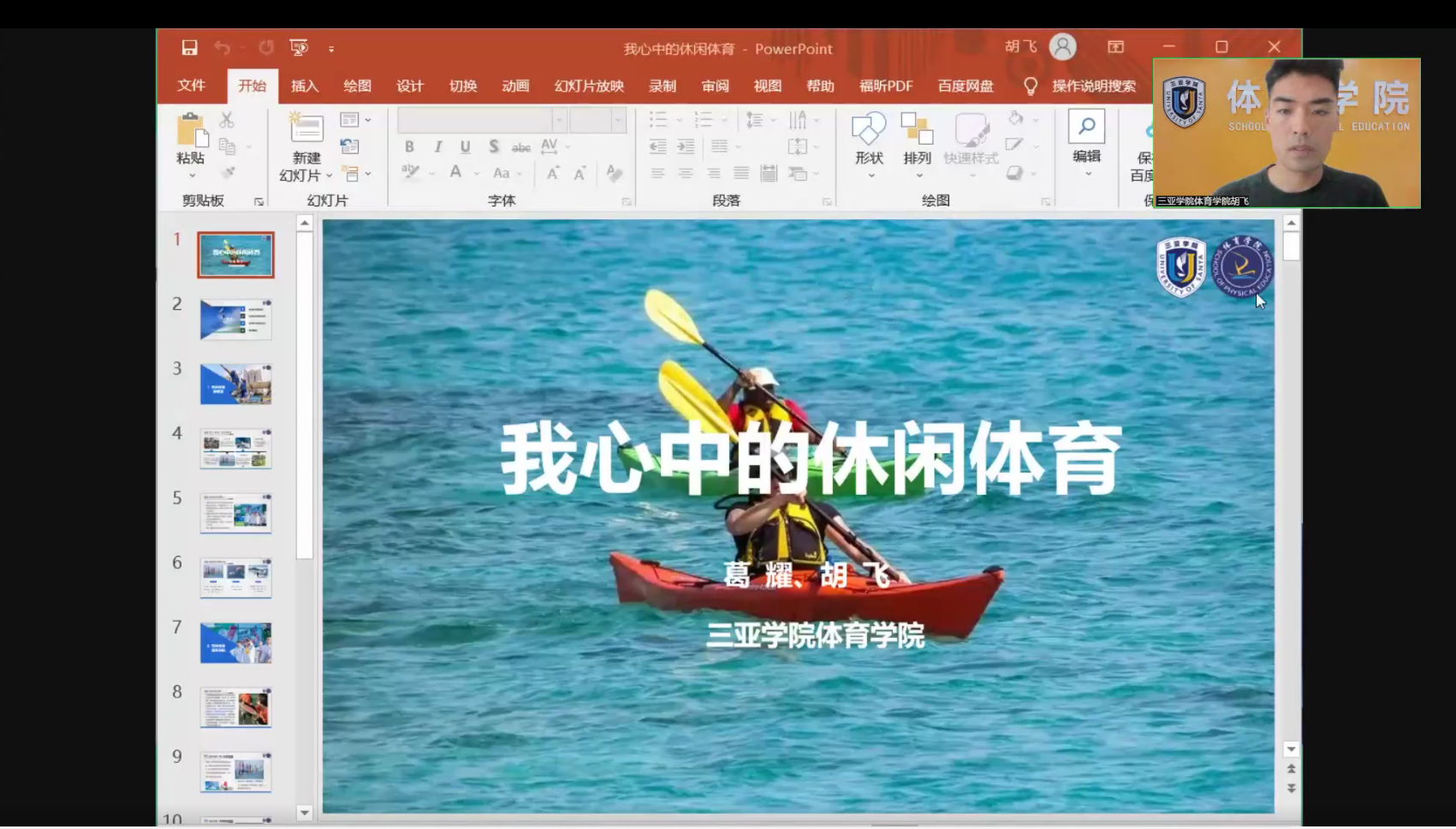This screenshot has width=1456, height=829.
Task: Click the Save icon in quick access toolbar
Action: (189, 48)
